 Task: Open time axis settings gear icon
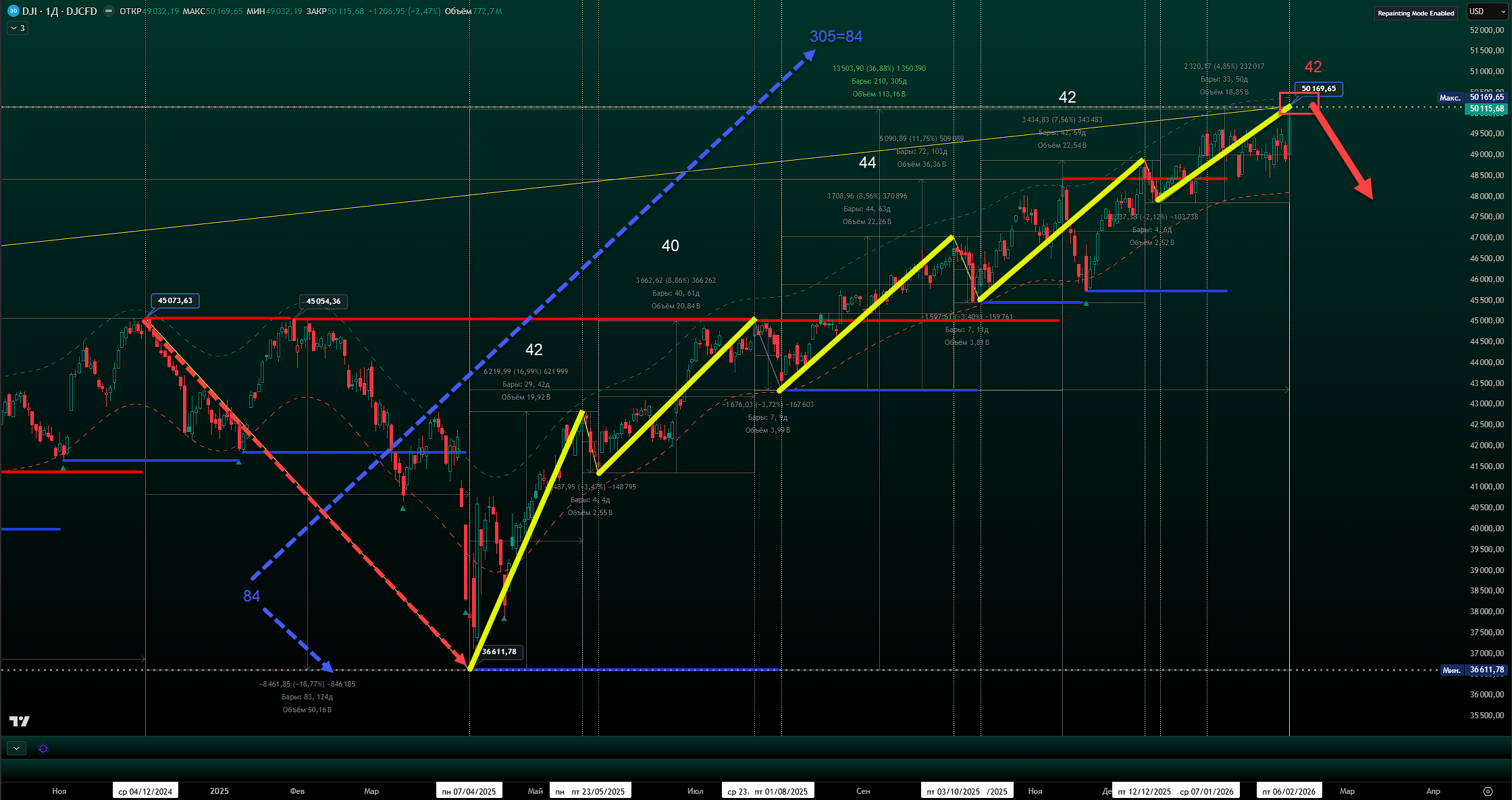pyautogui.click(x=1488, y=791)
